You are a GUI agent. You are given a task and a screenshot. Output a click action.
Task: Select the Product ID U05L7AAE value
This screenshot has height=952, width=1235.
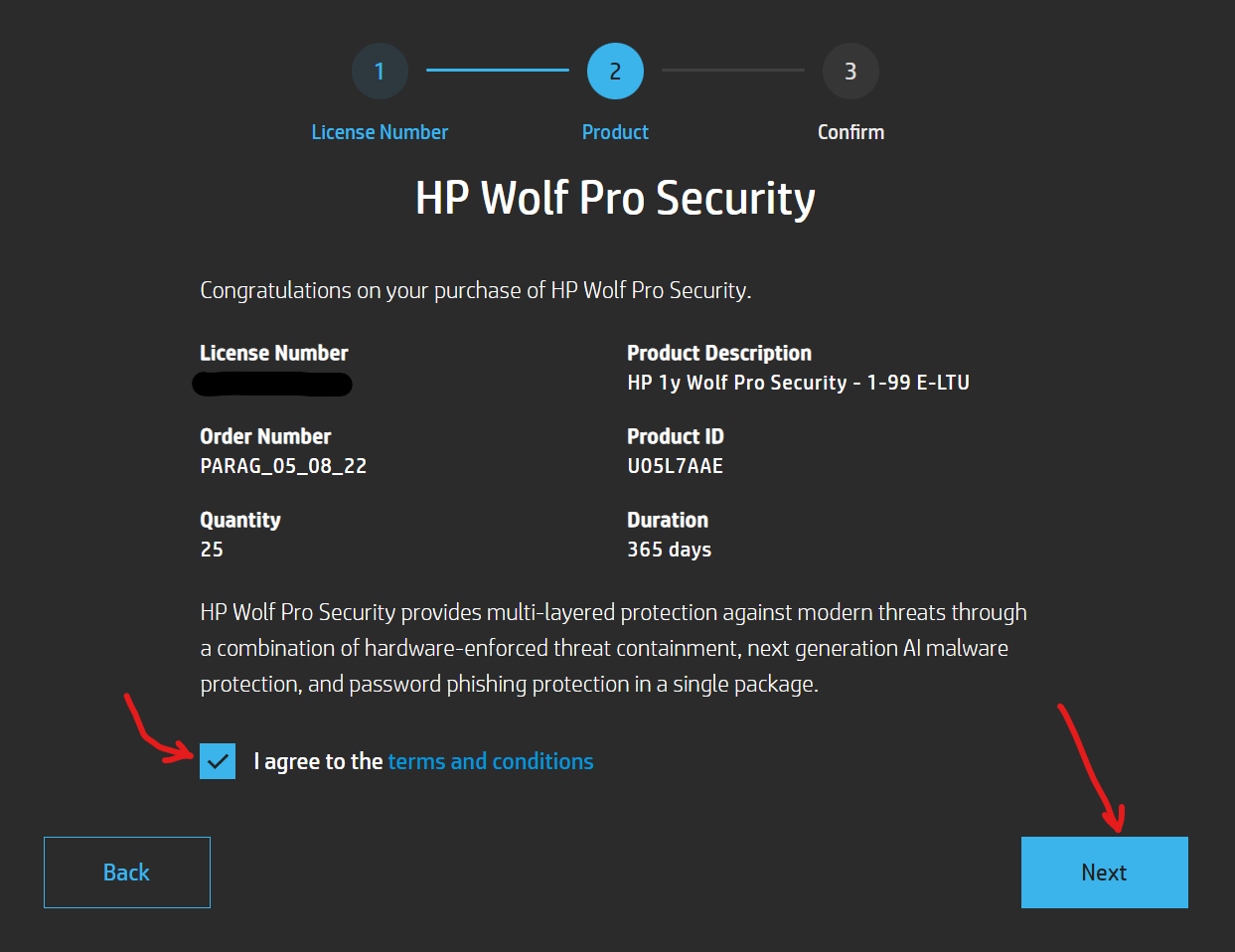676,465
